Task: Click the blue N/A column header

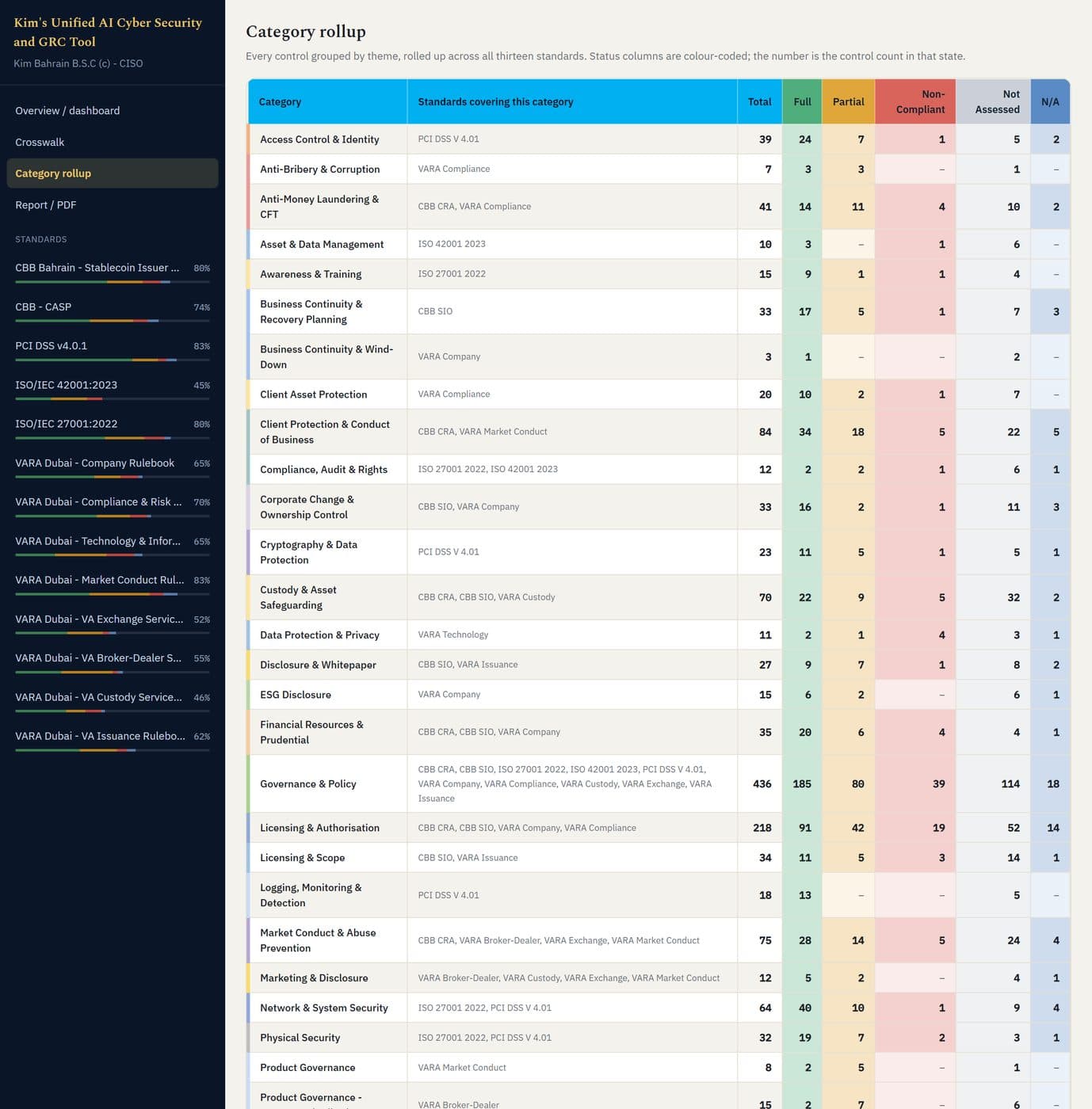Action: click(1050, 101)
